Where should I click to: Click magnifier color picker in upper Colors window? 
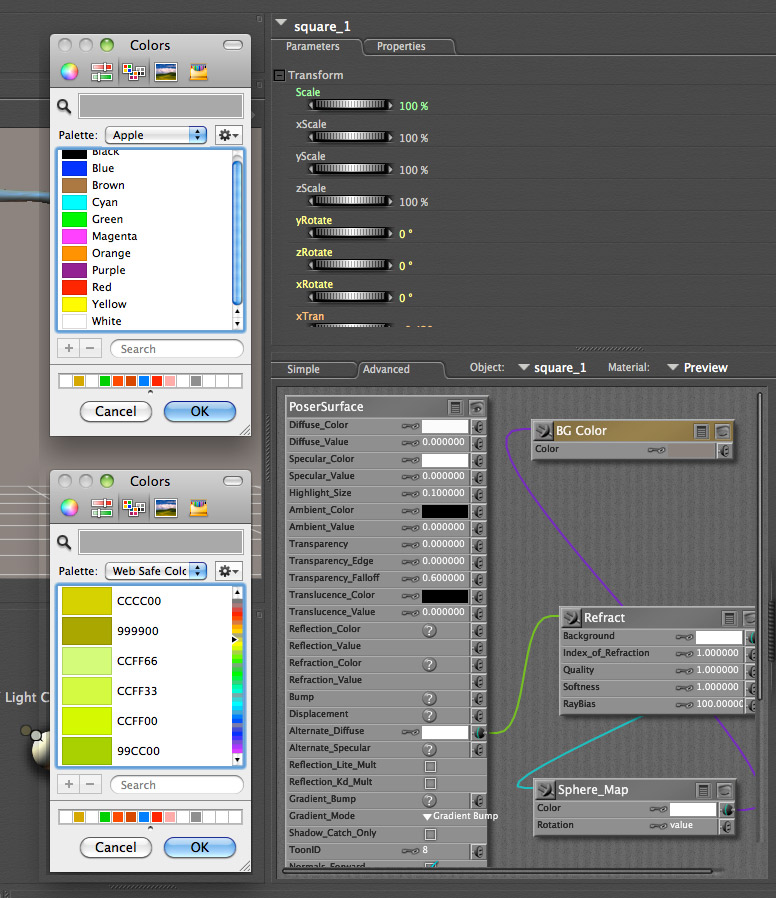pyautogui.click(x=64, y=106)
